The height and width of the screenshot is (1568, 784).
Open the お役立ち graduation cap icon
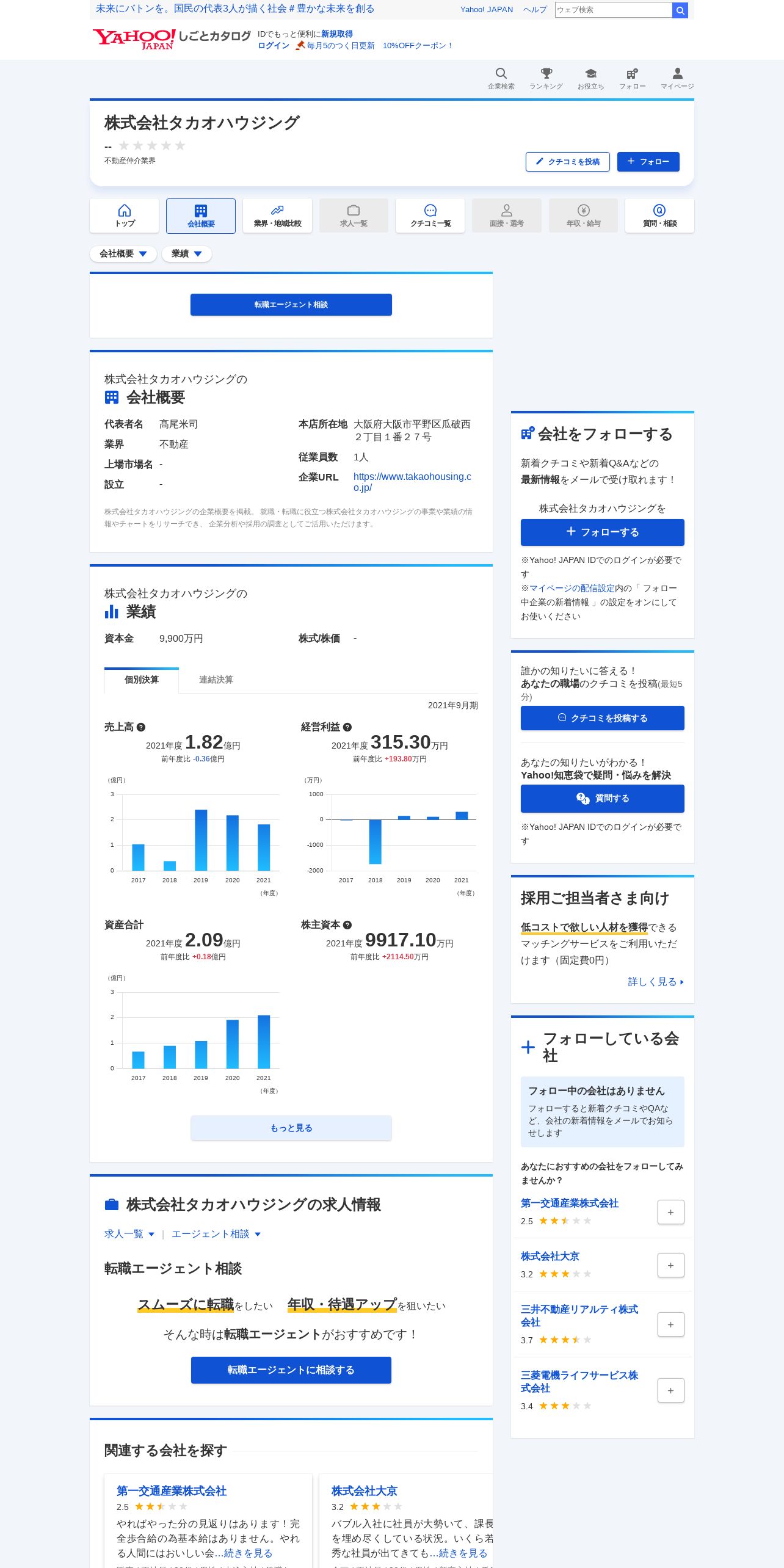coord(590,78)
